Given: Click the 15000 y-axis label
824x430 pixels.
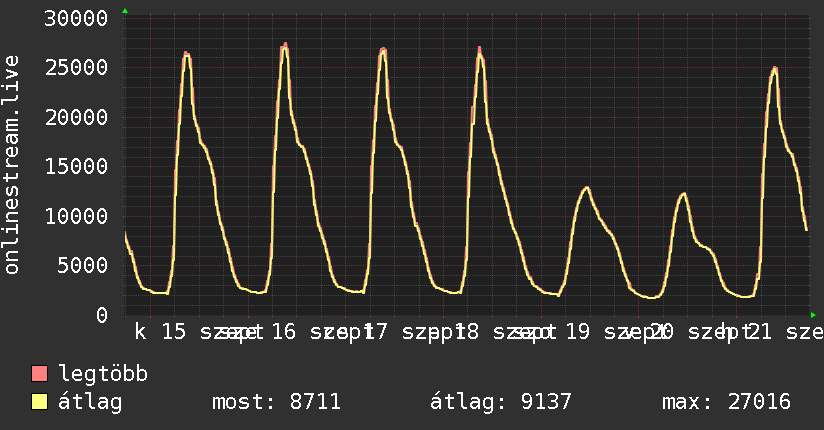Looking at the screenshot, I should tap(76, 167).
